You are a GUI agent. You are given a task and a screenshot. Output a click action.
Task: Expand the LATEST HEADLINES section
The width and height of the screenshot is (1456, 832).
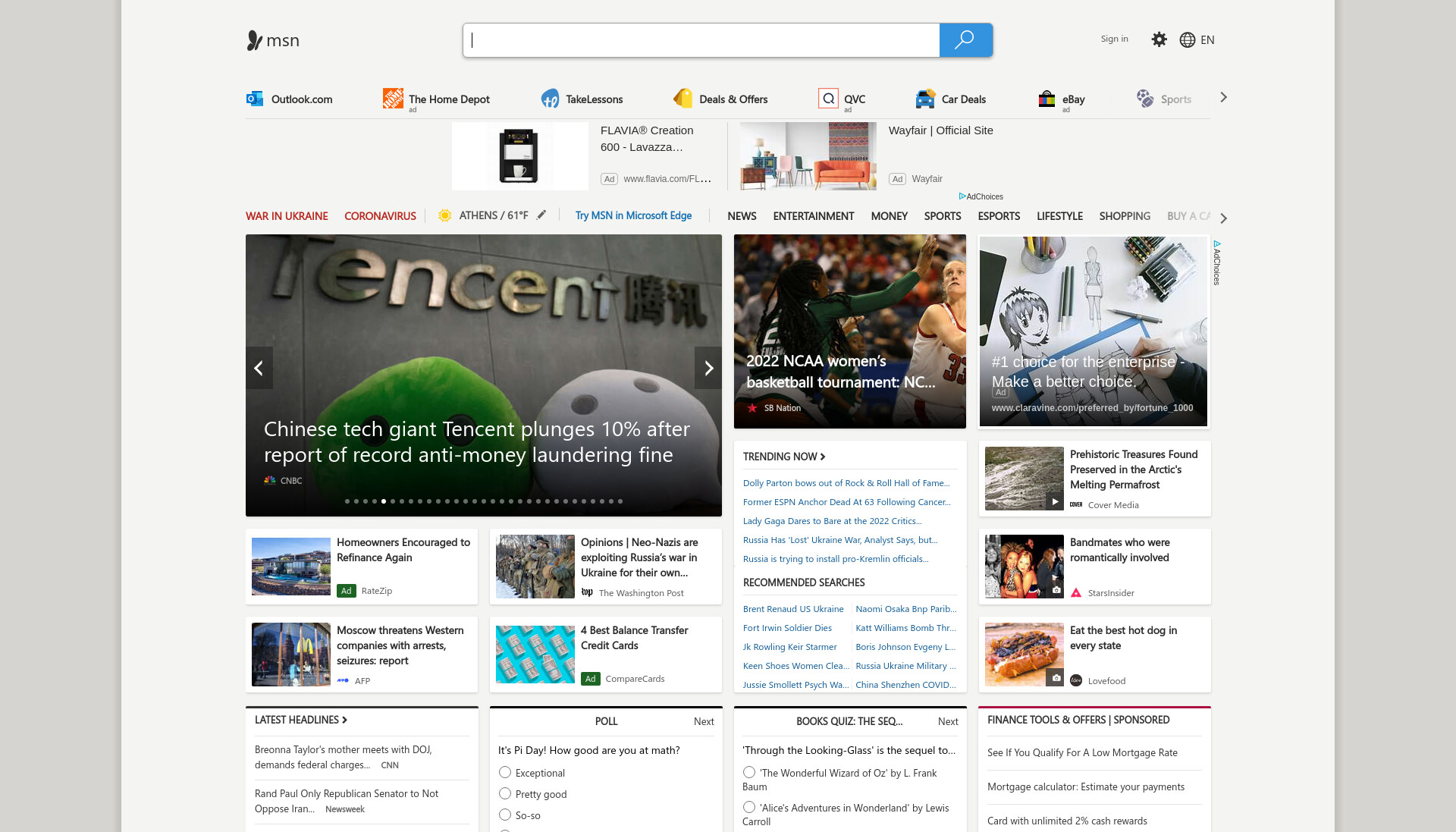301,720
